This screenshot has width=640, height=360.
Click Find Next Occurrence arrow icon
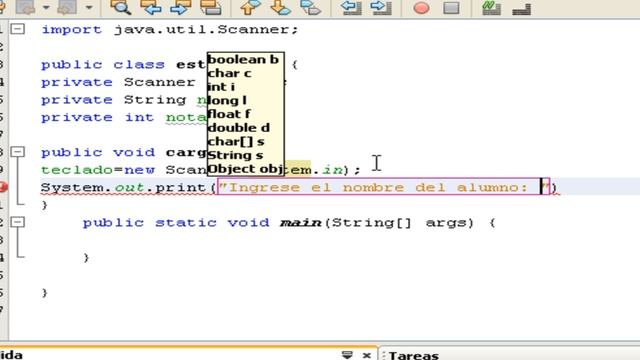pos(180,7)
